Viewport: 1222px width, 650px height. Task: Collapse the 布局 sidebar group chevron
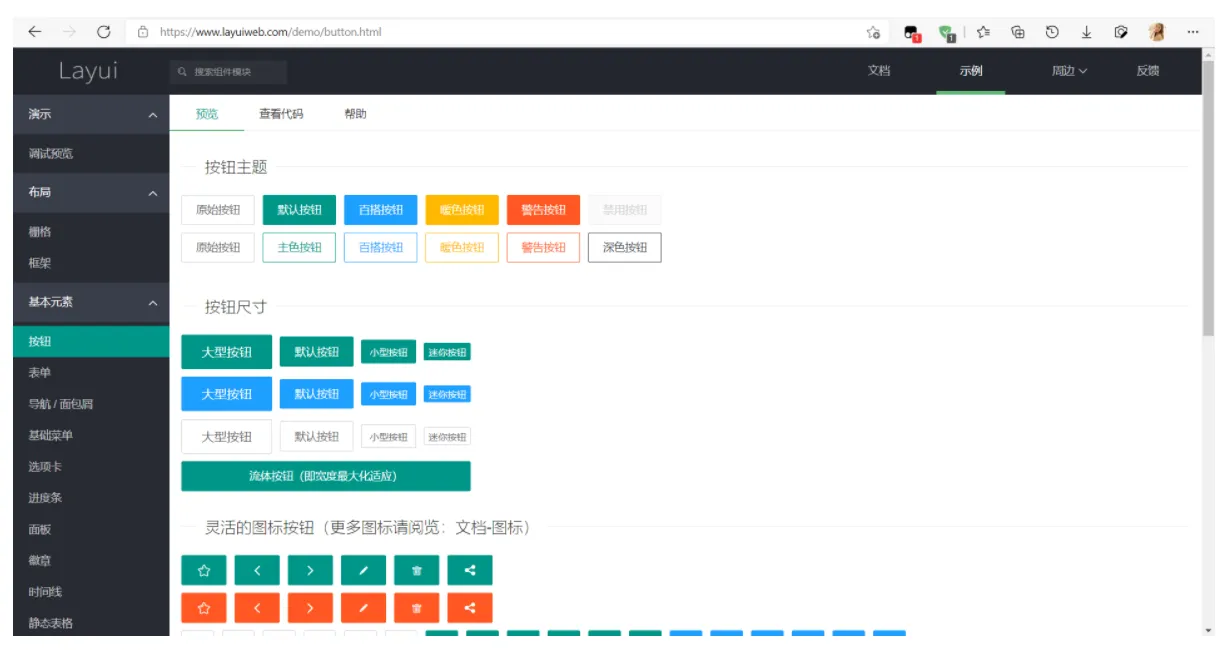152,193
